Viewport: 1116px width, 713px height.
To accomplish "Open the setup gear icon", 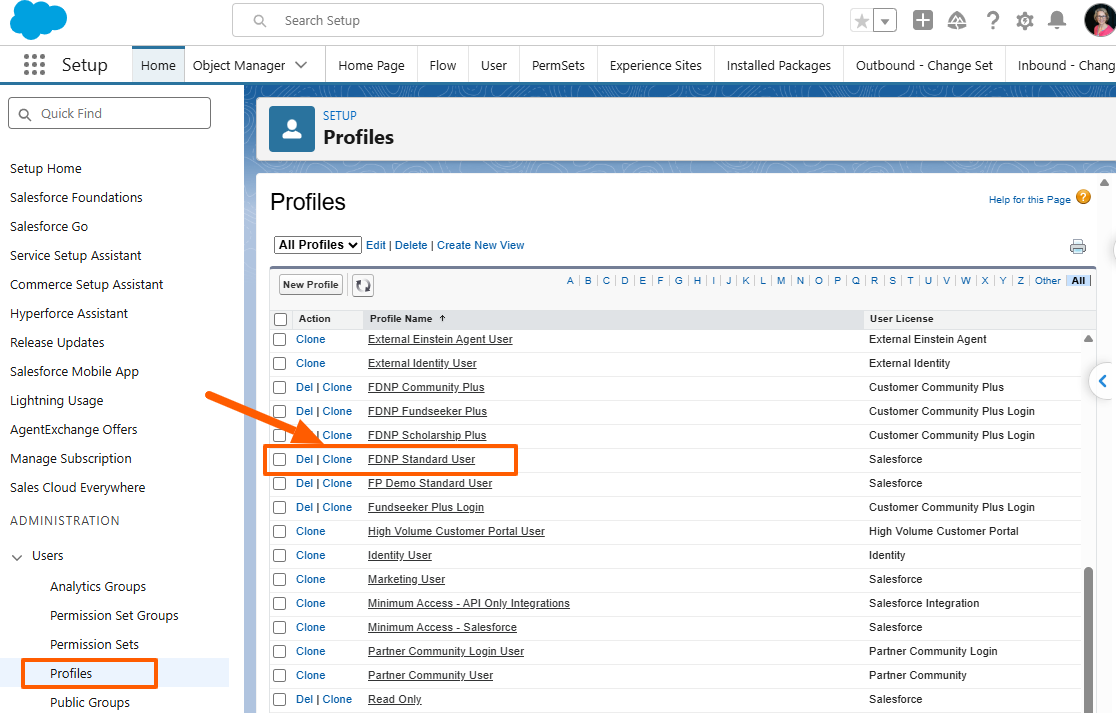I will click(1025, 21).
